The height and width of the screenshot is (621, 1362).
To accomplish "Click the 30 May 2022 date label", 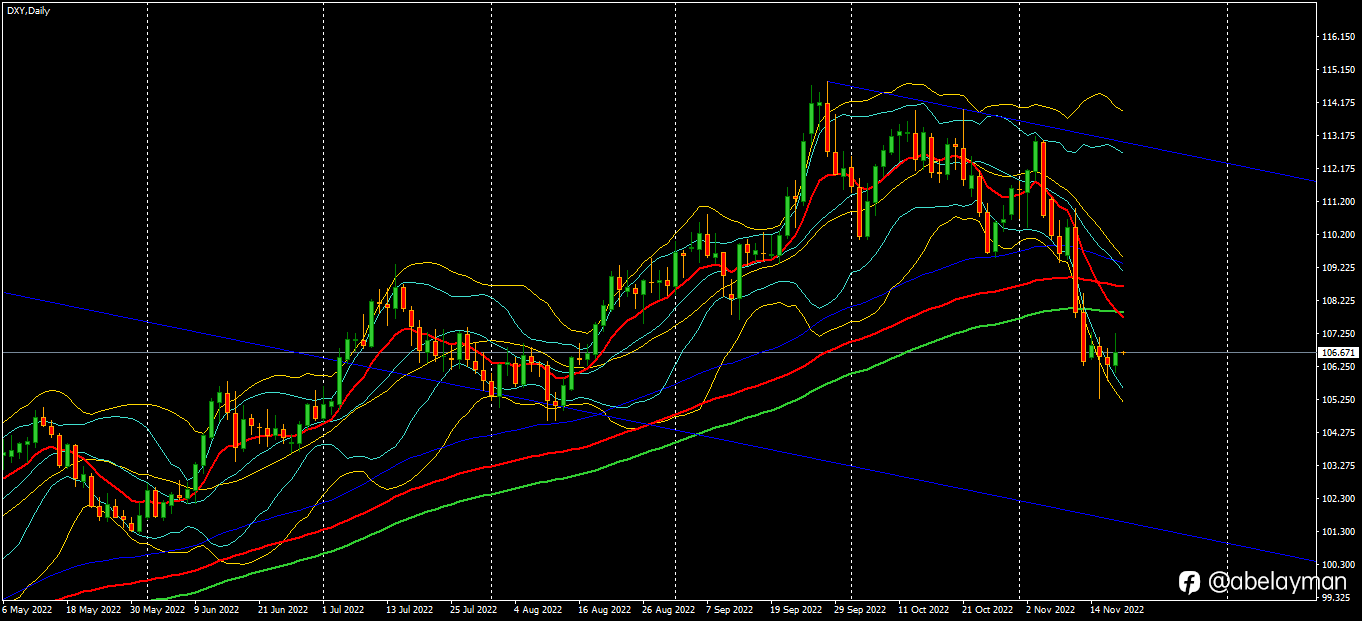I will (x=157, y=609).
